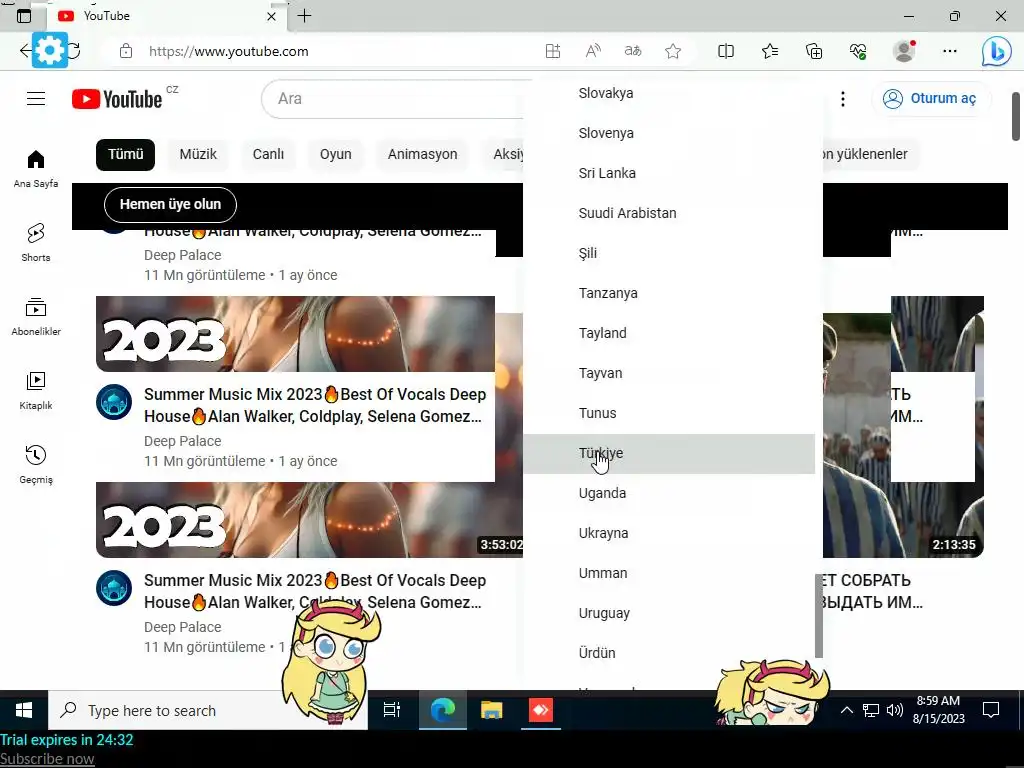Click the YouTube logo
1024x768 pixels.
click(117, 99)
